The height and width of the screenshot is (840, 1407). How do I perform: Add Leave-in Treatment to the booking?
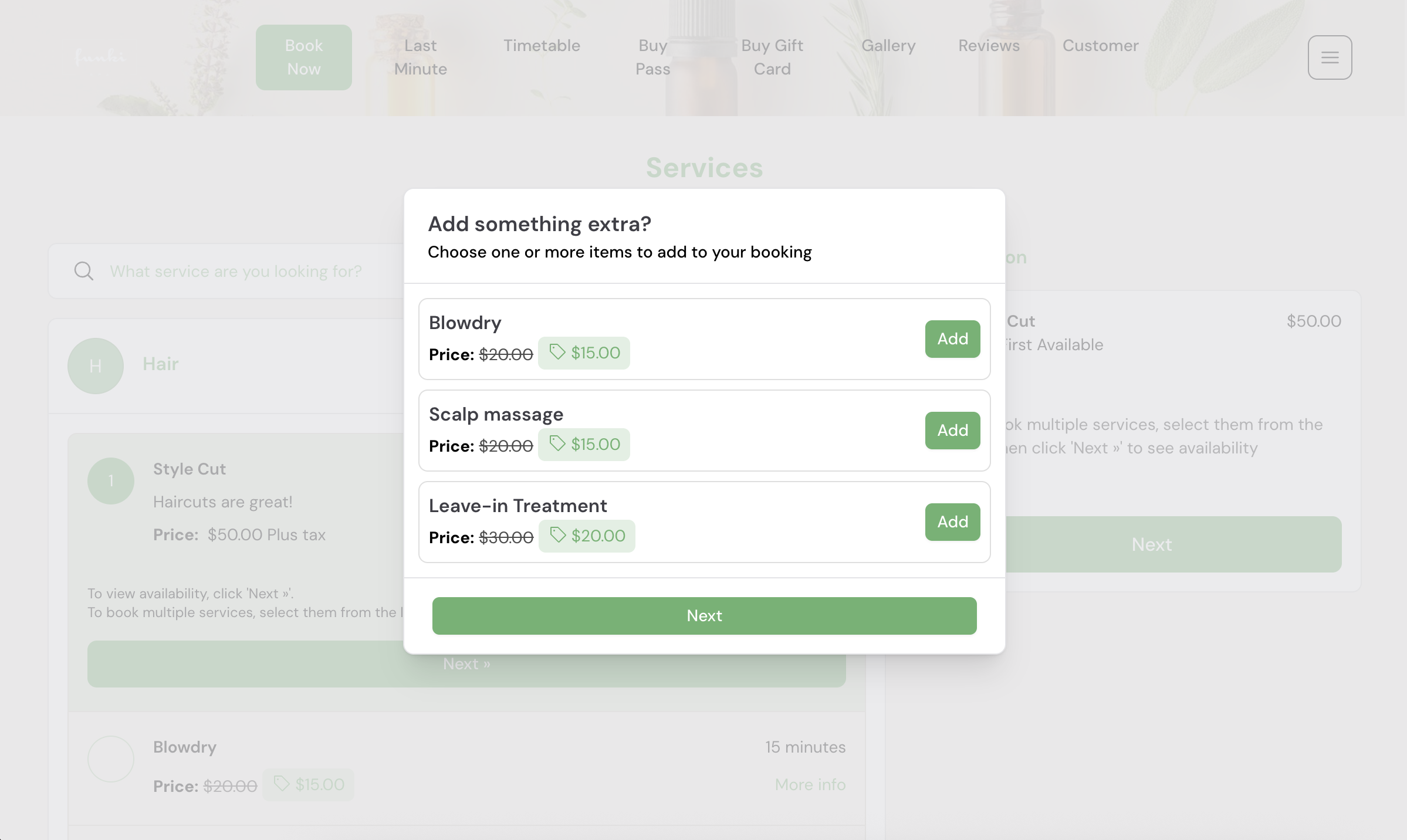pyautogui.click(x=952, y=522)
